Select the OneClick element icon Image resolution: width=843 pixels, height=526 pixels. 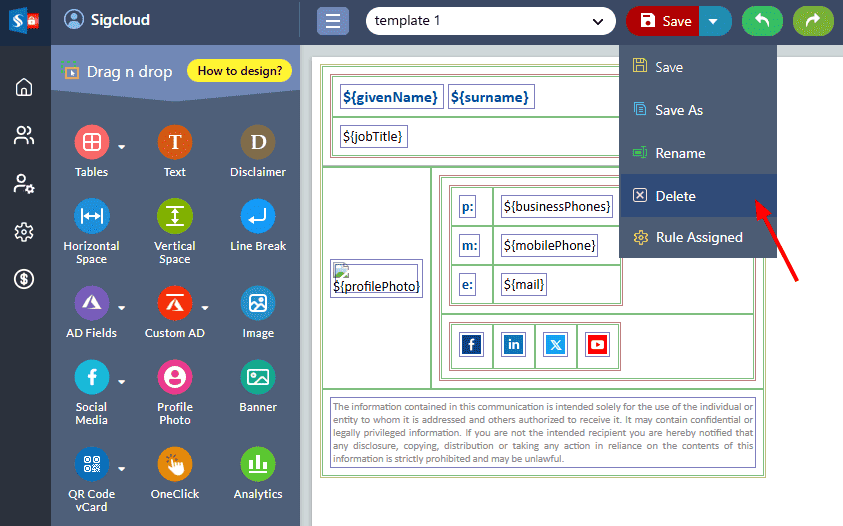[x=174, y=464]
